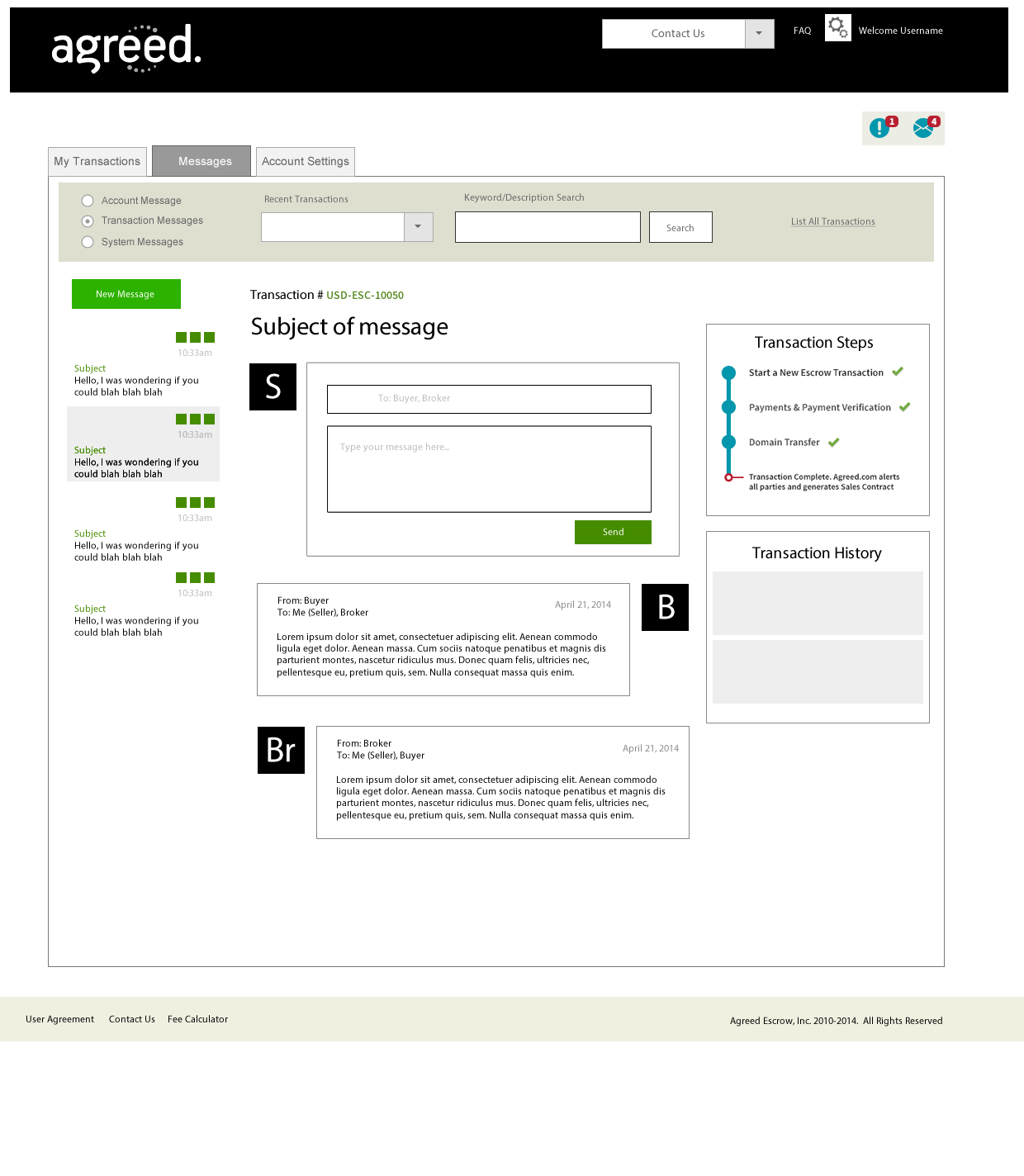Click the settings gear icon

[x=838, y=27]
